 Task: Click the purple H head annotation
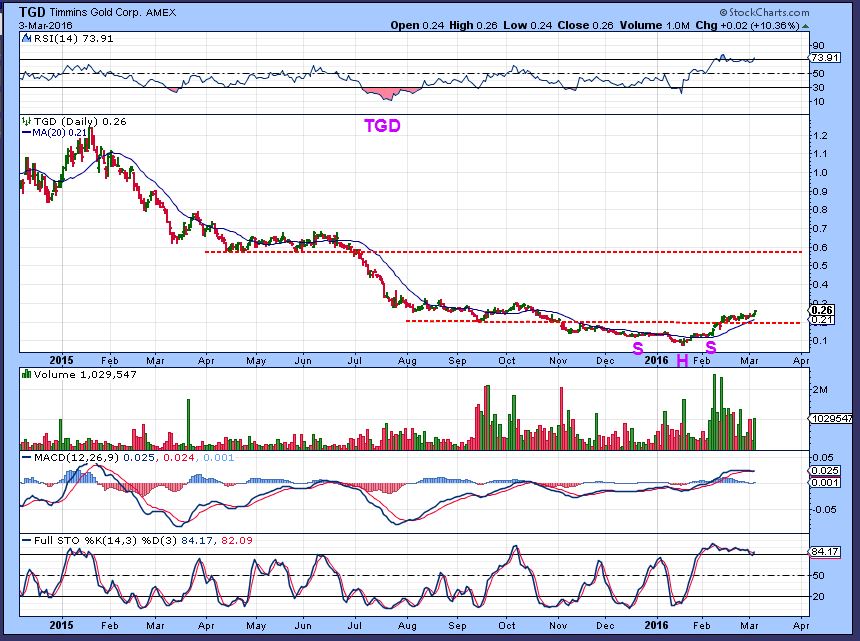[x=682, y=361]
